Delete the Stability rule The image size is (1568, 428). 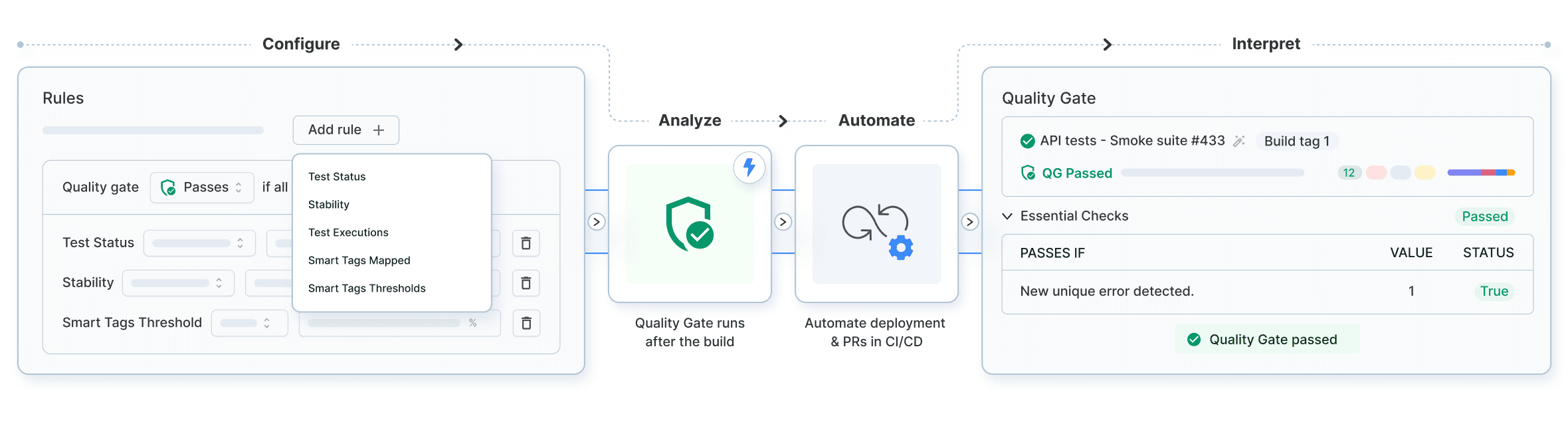(526, 283)
